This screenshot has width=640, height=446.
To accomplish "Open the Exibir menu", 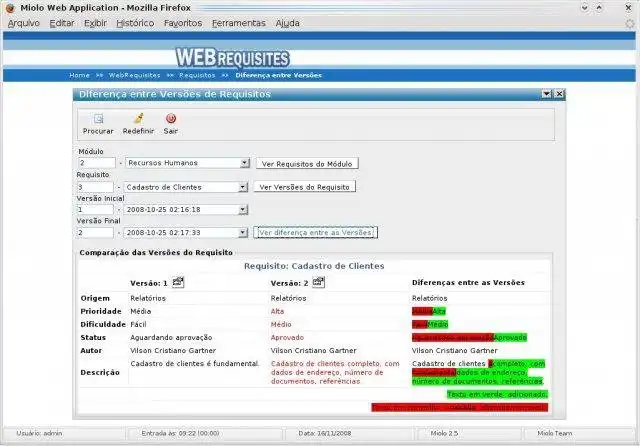I will 96,23.
